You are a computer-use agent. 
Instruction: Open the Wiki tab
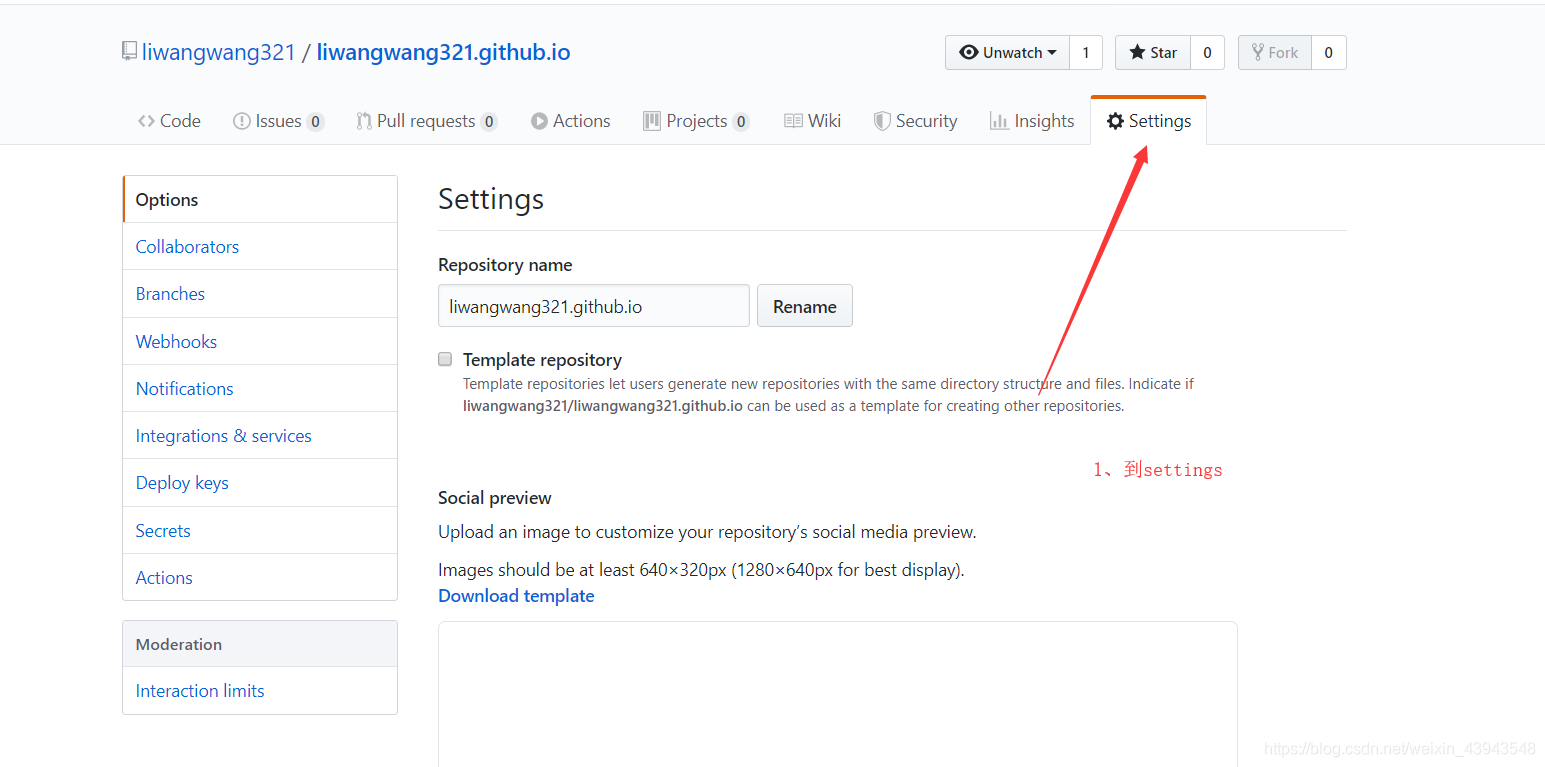pos(812,121)
